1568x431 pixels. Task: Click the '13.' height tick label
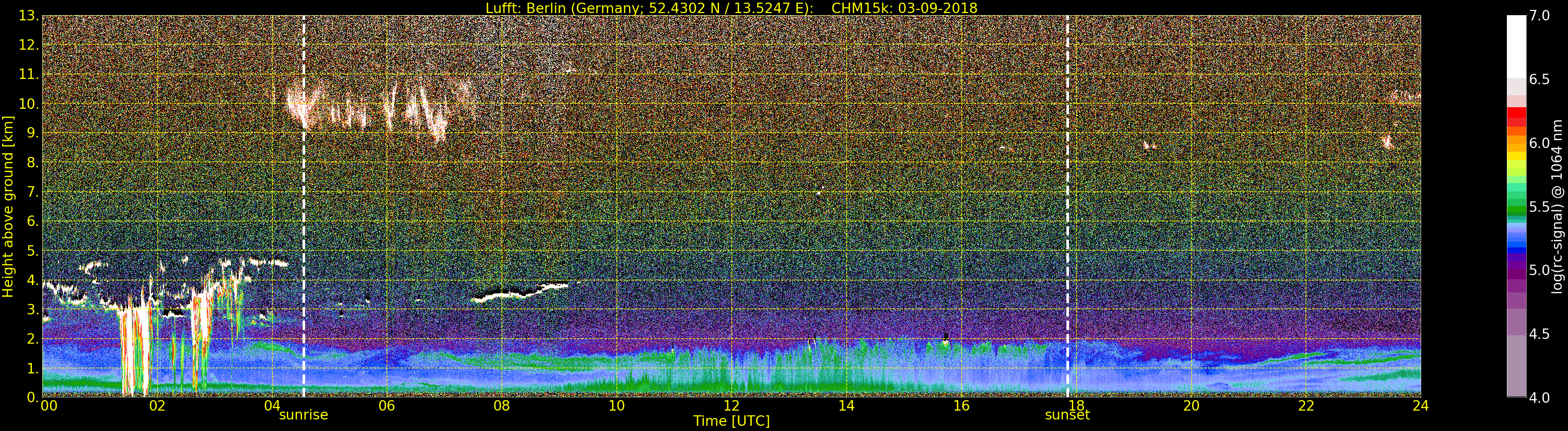pos(29,16)
